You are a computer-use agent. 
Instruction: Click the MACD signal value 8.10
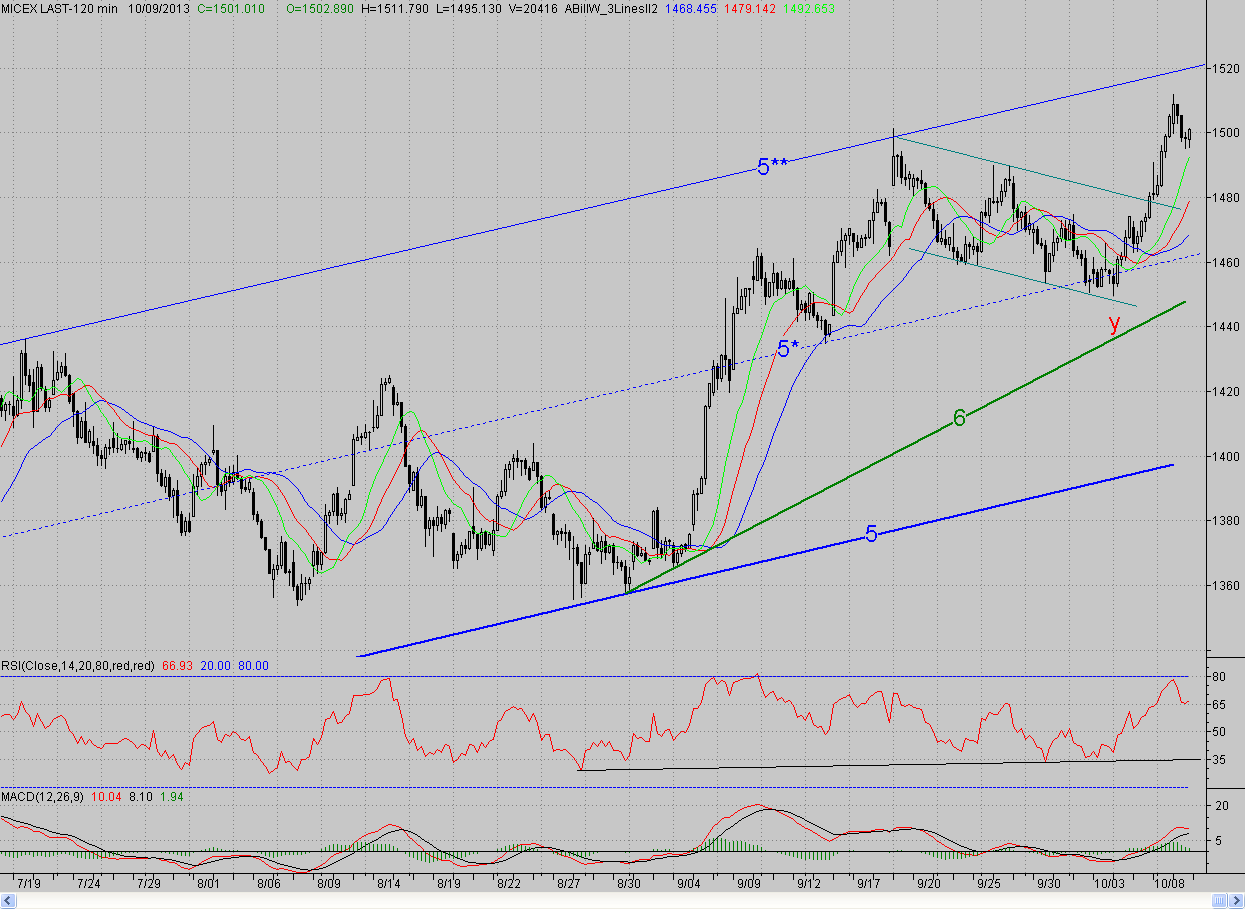coord(139,797)
